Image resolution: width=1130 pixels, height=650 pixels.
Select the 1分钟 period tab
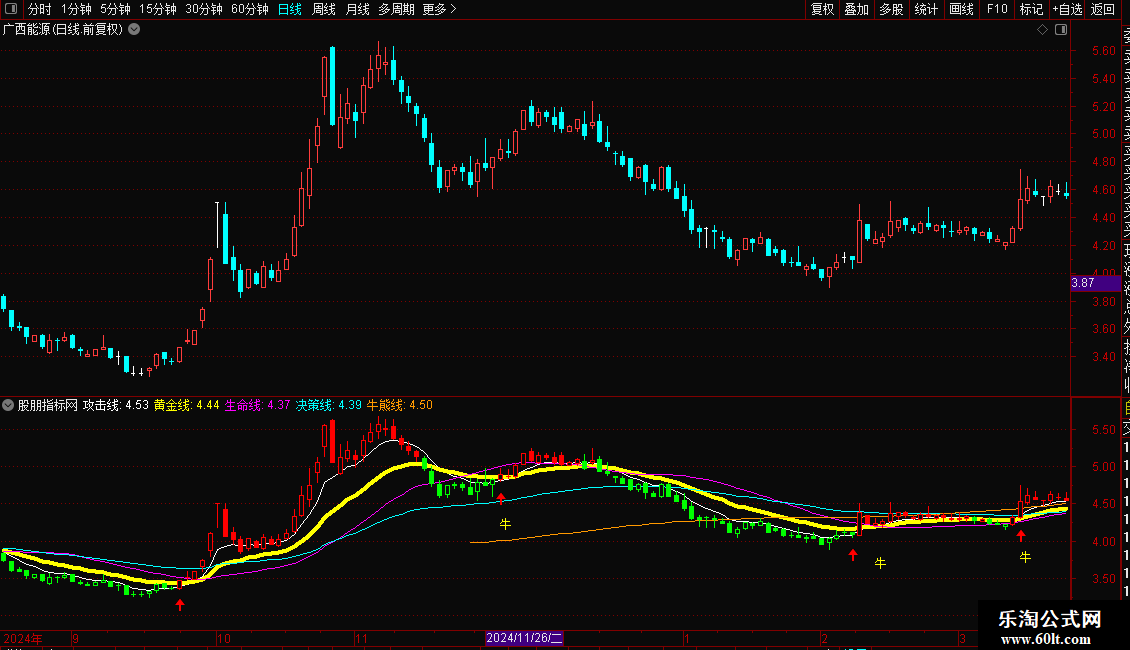point(76,9)
